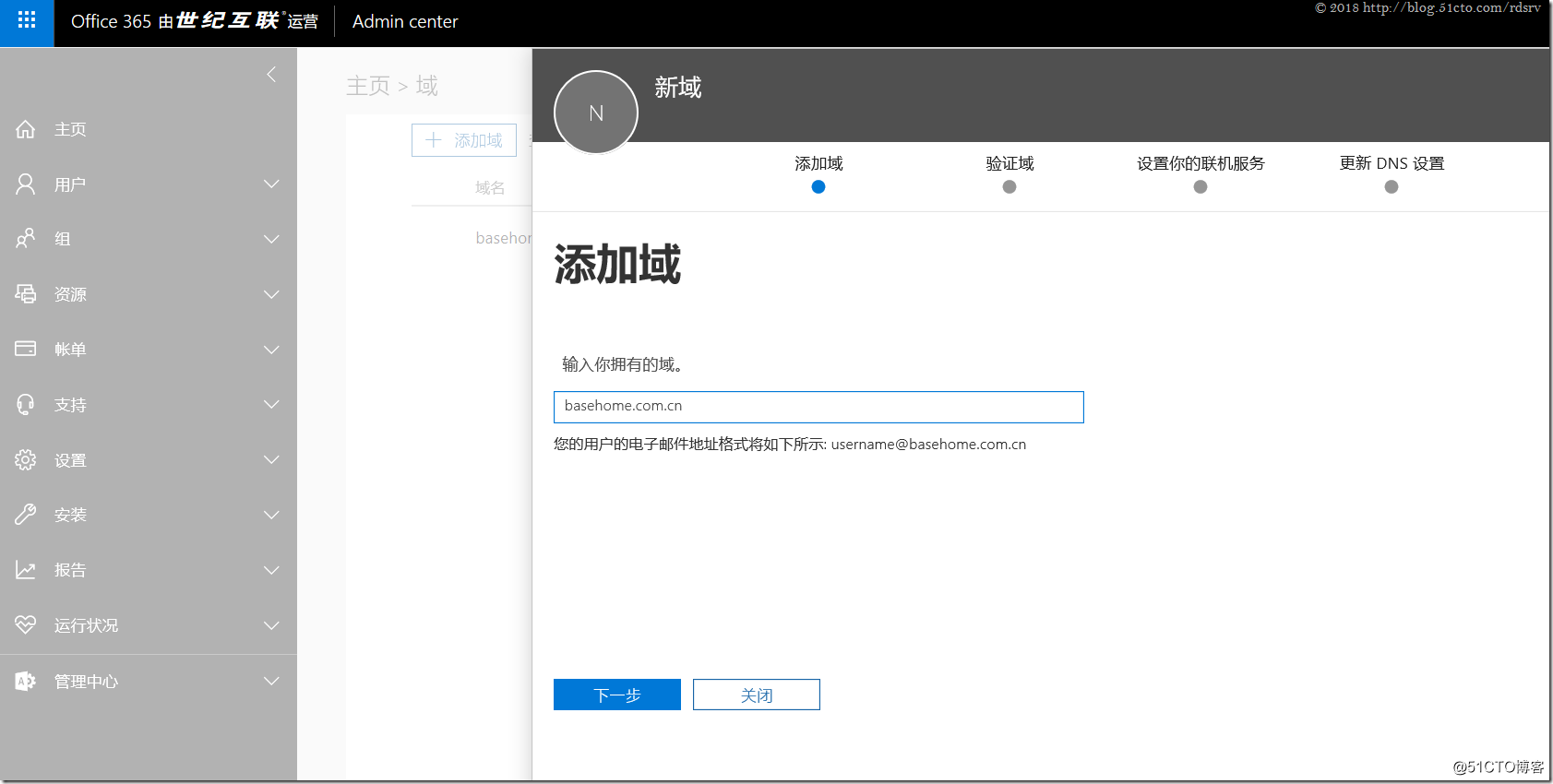
Task: Click the Reports chart icon
Action: click(x=26, y=570)
